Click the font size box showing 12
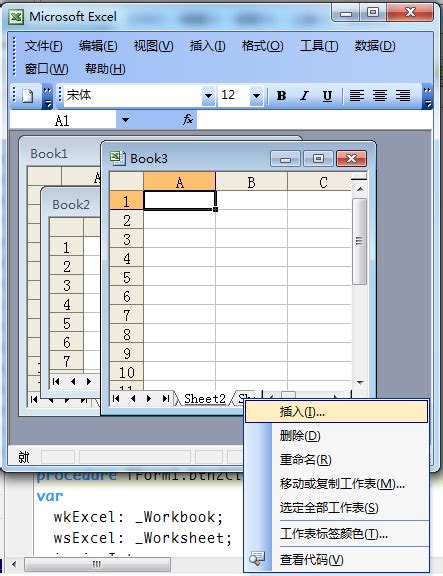The image size is (443, 576). pyautogui.click(x=234, y=96)
